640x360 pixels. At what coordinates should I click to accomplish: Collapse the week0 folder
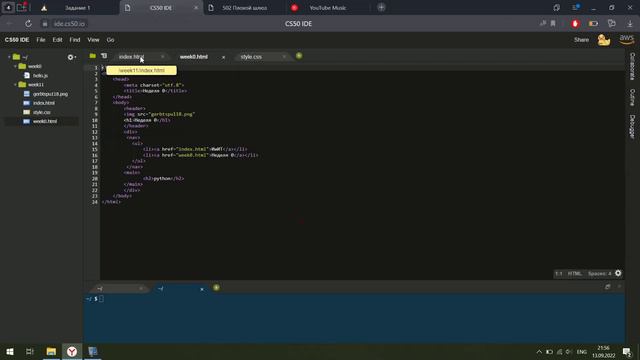(x=16, y=66)
